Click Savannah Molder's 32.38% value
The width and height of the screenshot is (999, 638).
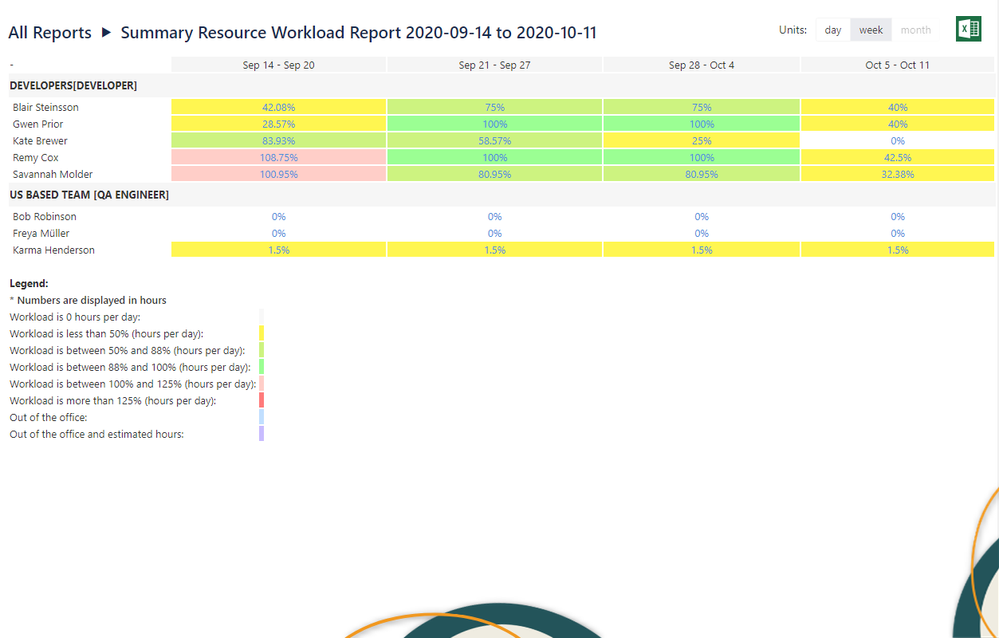click(x=898, y=174)
